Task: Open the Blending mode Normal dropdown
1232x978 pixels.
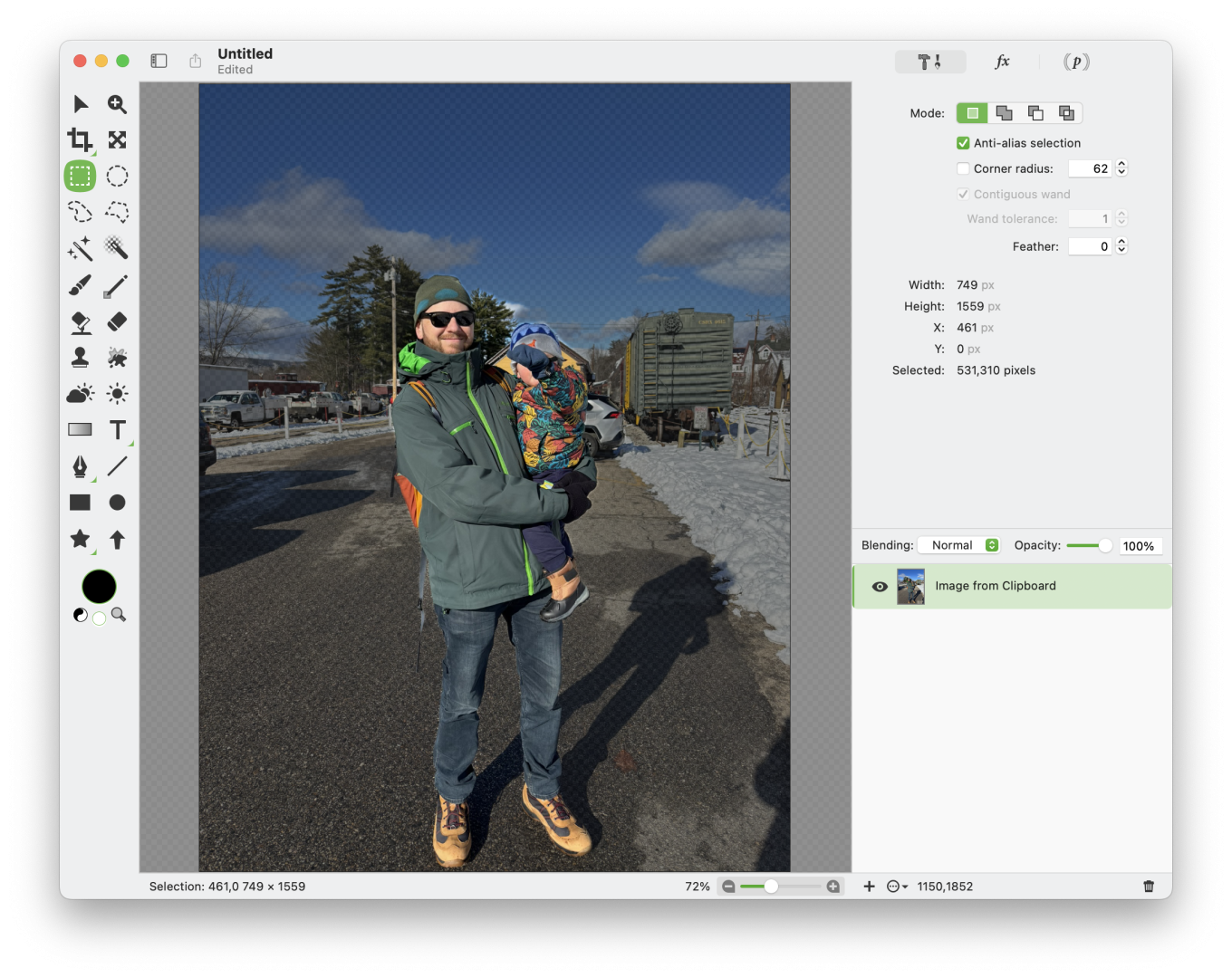Action: (958, 545)
